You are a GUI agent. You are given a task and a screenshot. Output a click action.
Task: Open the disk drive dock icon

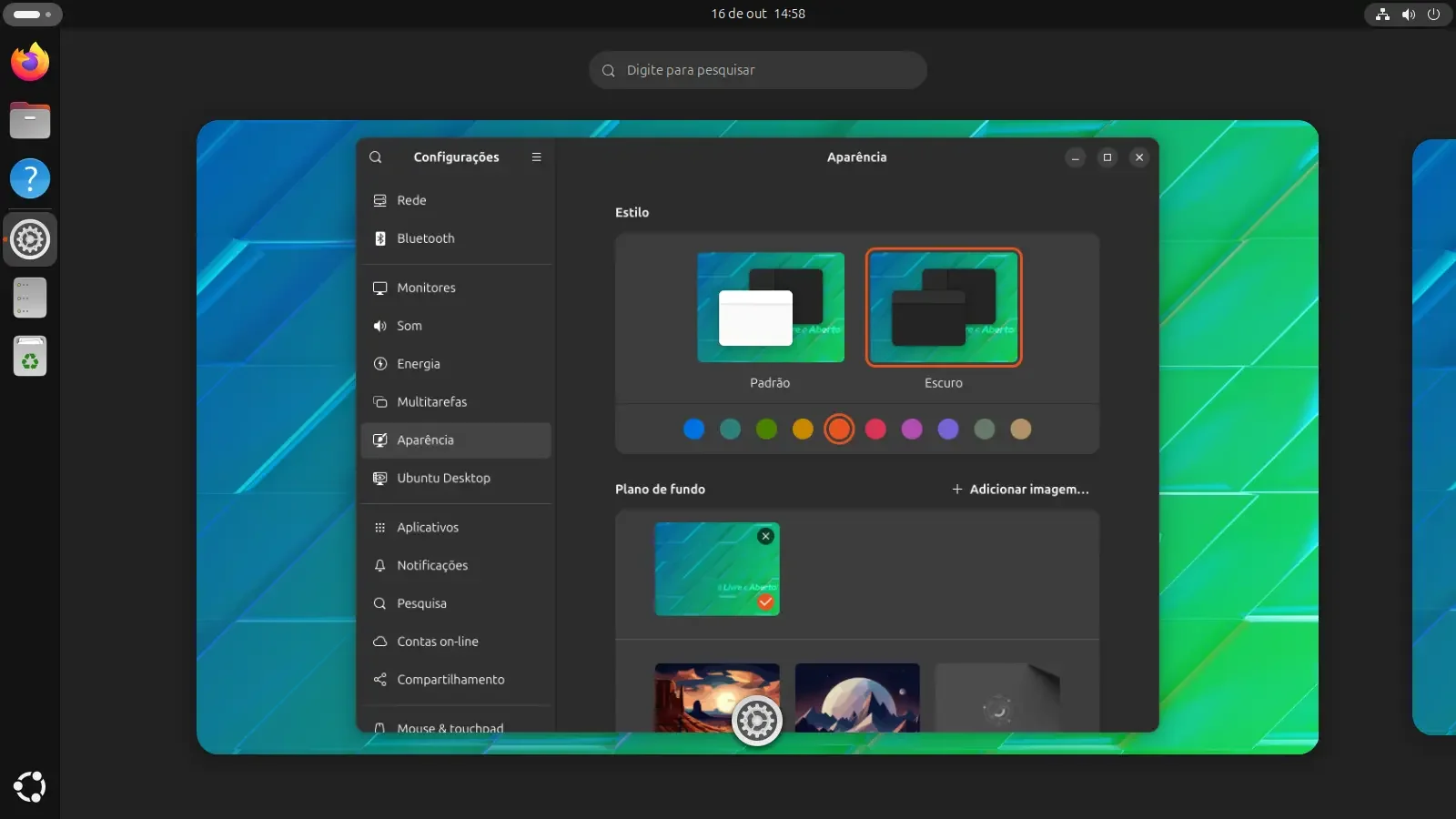[x=30, y=298]
